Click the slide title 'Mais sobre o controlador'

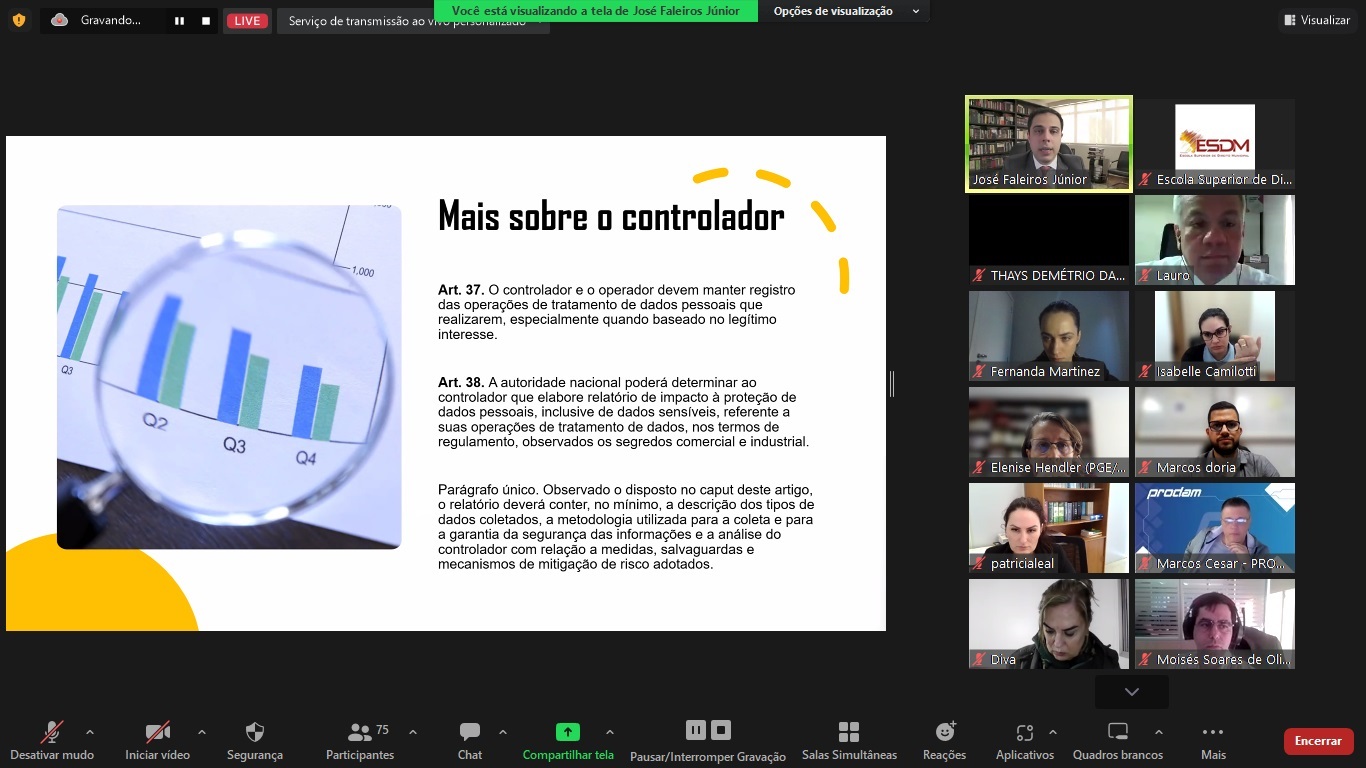(x=611, y=216)
